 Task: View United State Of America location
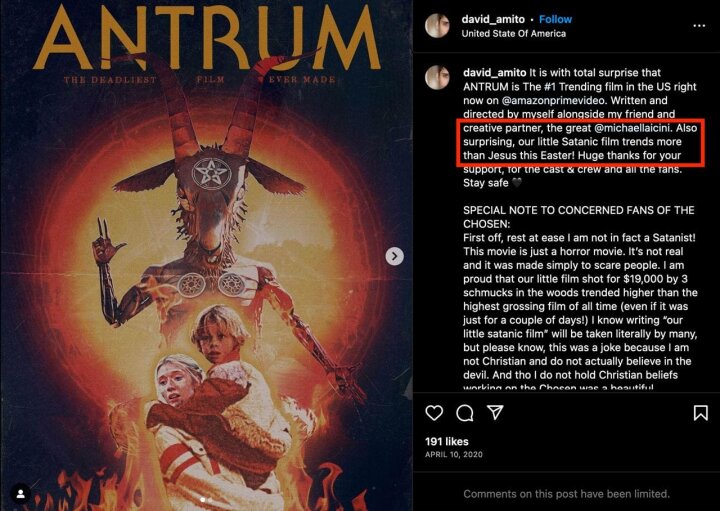point(513,34)
